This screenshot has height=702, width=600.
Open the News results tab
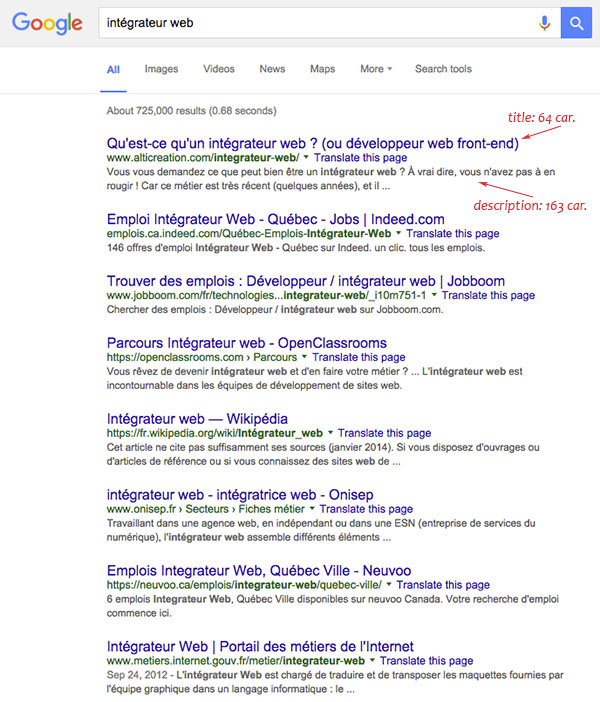[272, 69]
